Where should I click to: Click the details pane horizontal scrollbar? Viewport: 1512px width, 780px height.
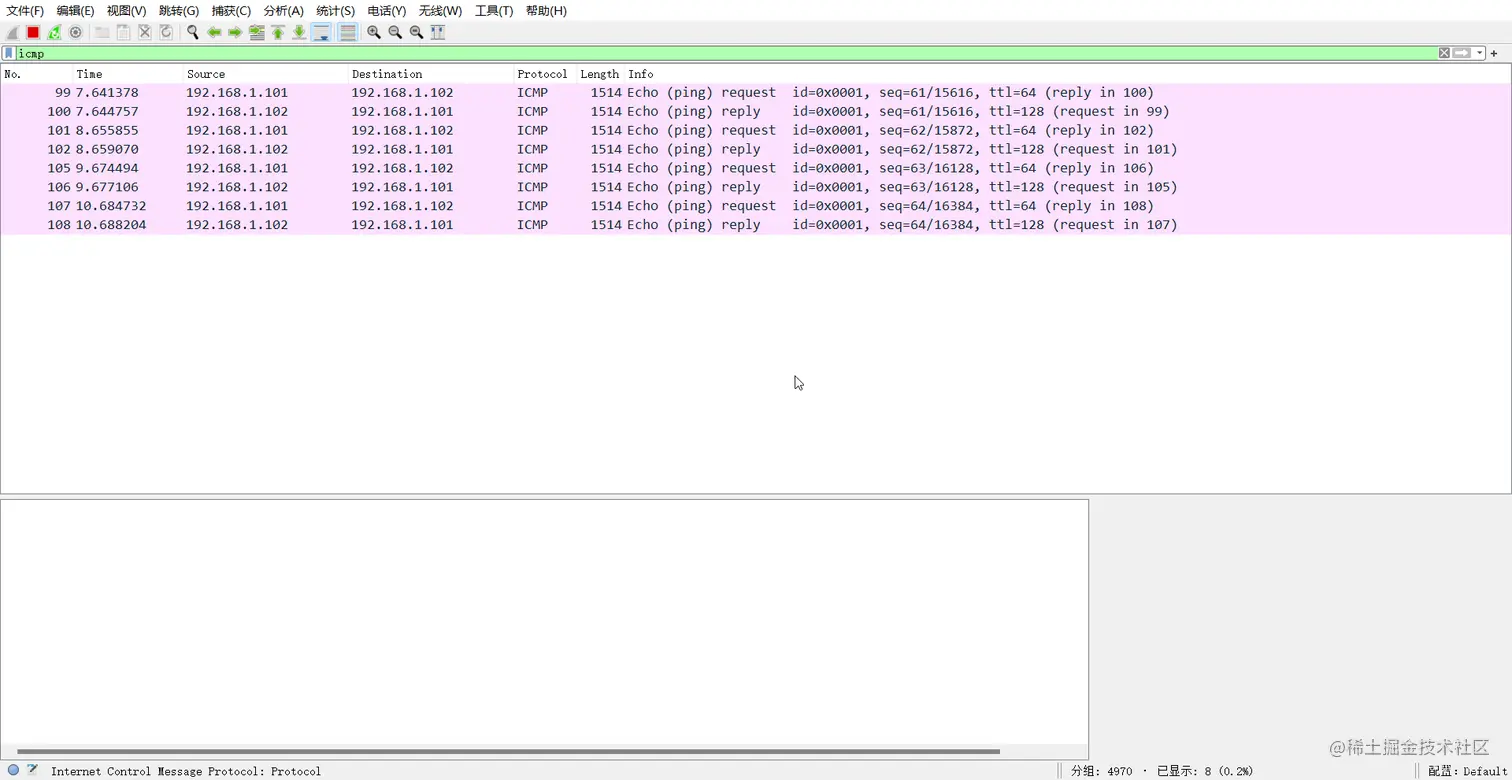[508, 751]
